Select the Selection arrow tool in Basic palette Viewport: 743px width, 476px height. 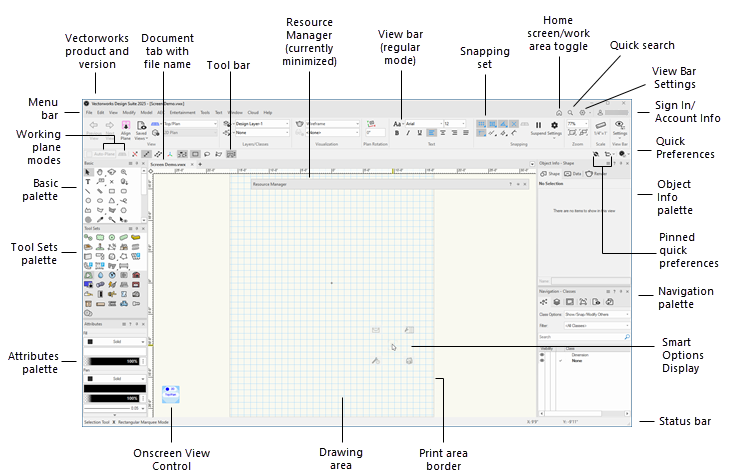point(87,172)
